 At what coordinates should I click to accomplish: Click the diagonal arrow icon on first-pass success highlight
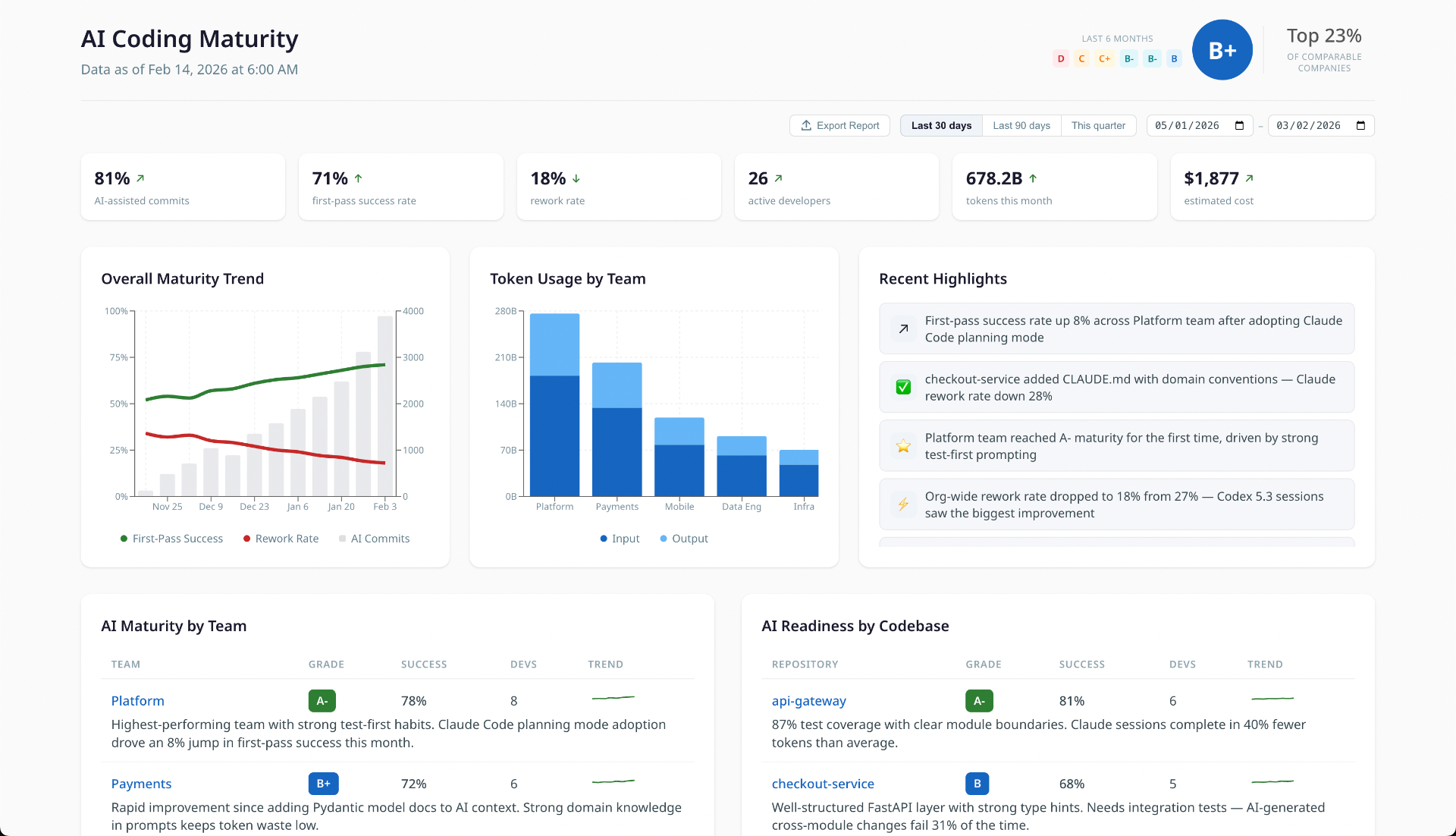coord(902,329)
